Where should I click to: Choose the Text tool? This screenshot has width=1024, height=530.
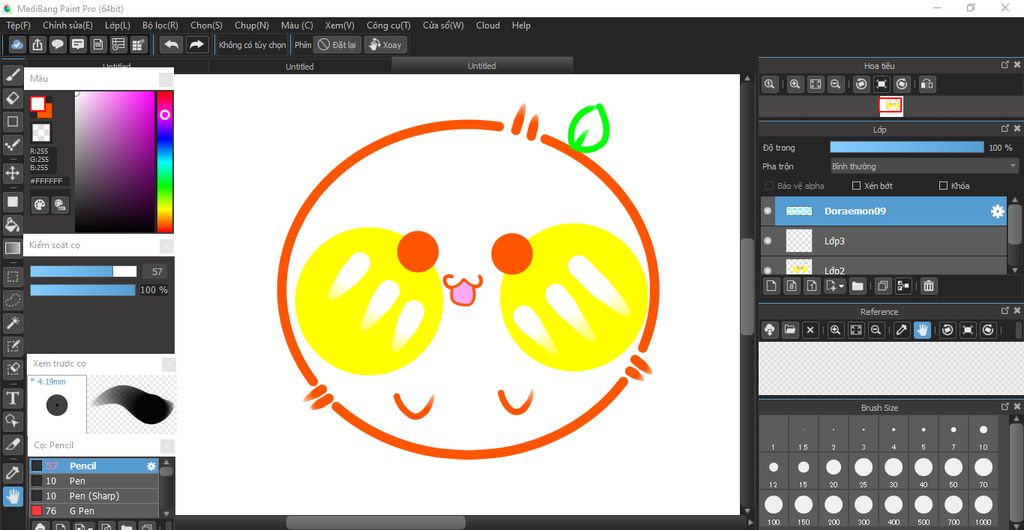pyautogui.click(x=12, y=397)
